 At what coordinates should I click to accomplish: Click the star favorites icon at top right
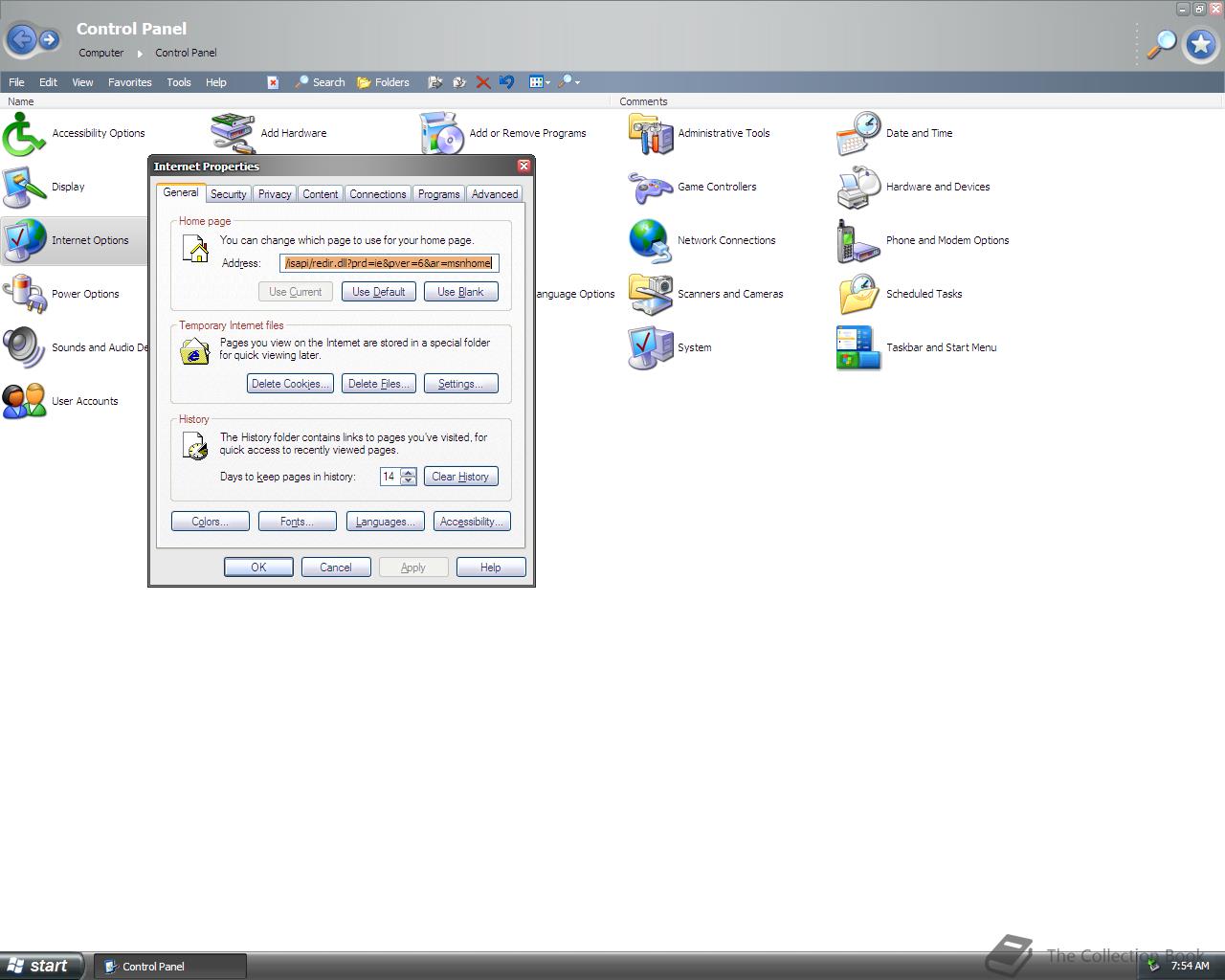pyautogui.click(x=1201, y=44)
